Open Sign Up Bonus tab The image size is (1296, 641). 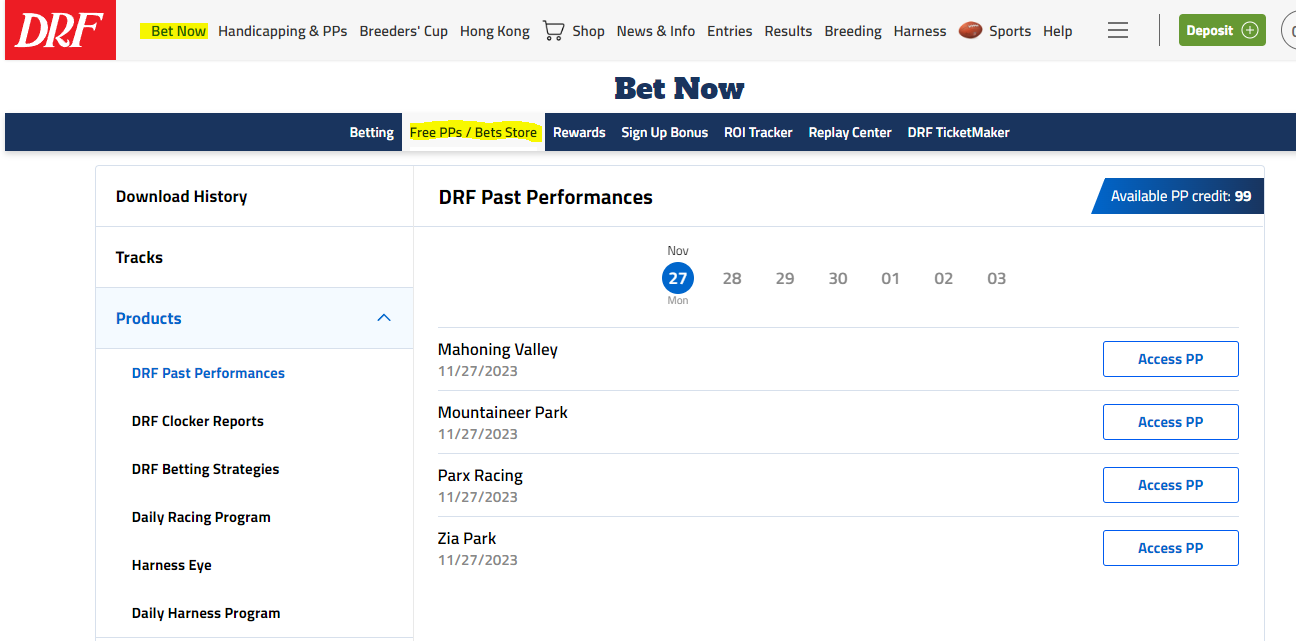coord(665,132)
